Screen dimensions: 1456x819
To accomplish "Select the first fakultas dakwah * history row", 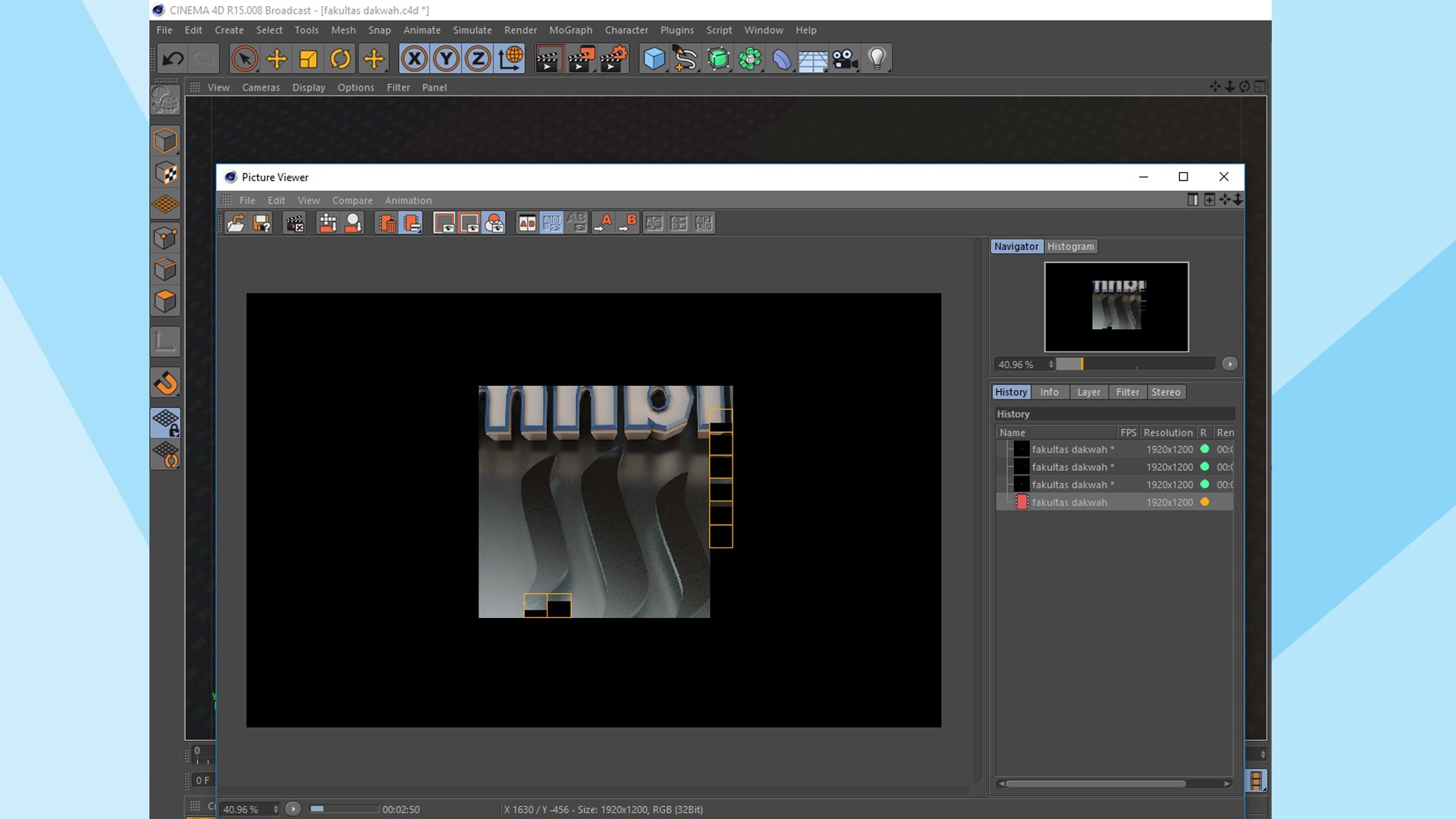I will tap(1115, 449).
